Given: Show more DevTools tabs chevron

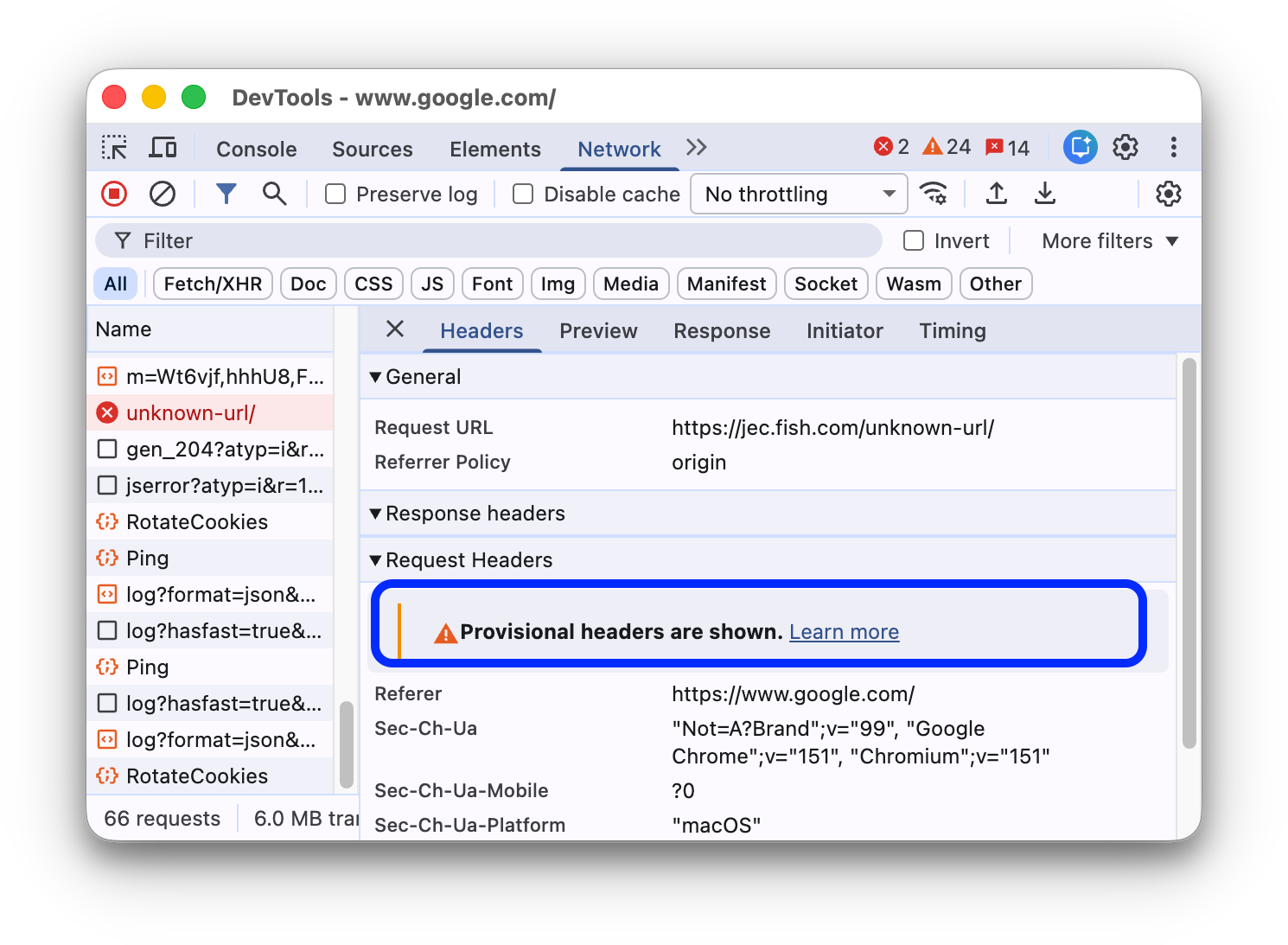Looking at the screenshot, I should [x=697, y=148].
